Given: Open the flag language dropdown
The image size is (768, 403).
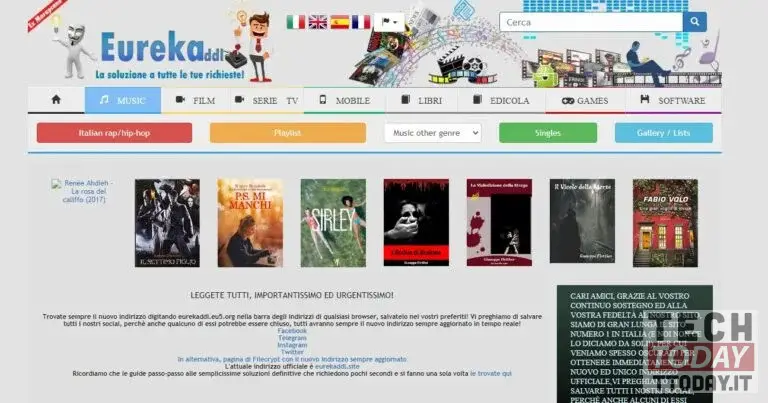Looking at the screenshot, I should tap(389, 22).
